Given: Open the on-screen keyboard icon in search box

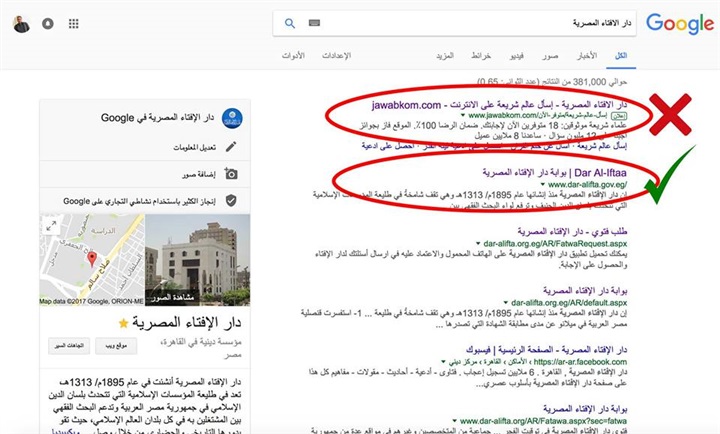Looking at the screenshot, I should point(315,23).
